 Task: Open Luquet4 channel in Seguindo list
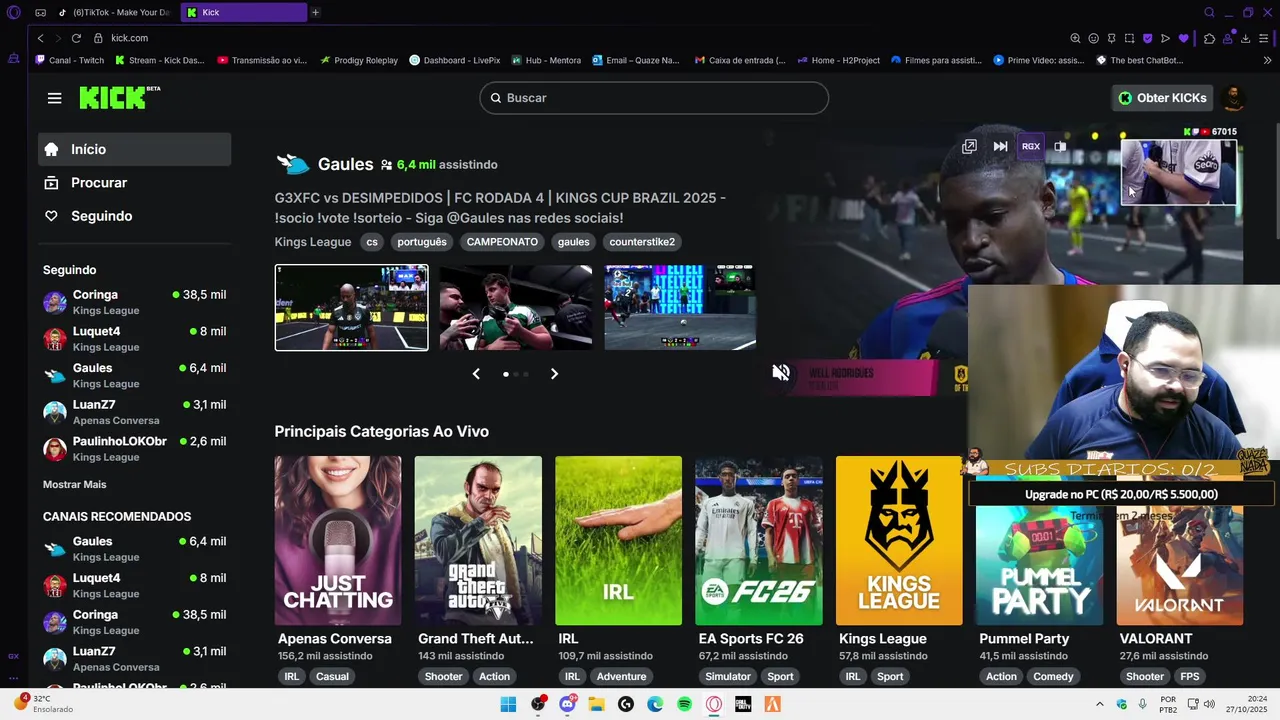[135, 339]
